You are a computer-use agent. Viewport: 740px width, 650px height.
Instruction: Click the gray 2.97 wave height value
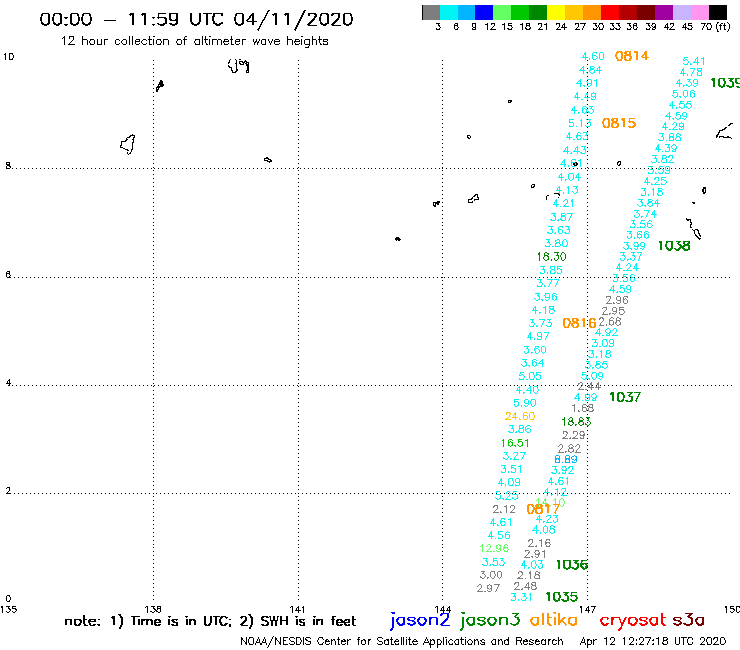click(x=488, y=589)
